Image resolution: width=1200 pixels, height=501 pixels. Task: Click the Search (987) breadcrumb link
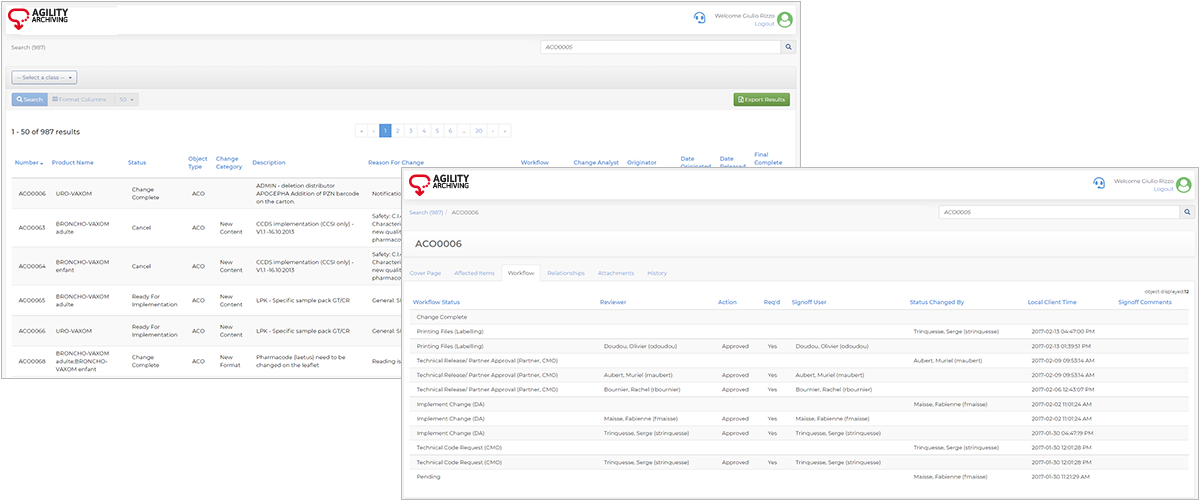(x=426, y=212)
